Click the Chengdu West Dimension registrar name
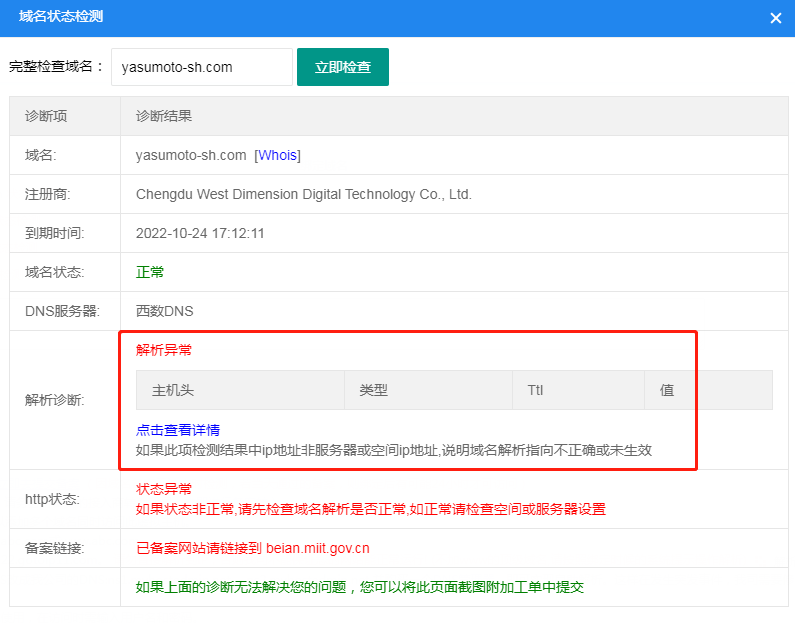The height and width of the screenshot is (643, 795). 303,194
